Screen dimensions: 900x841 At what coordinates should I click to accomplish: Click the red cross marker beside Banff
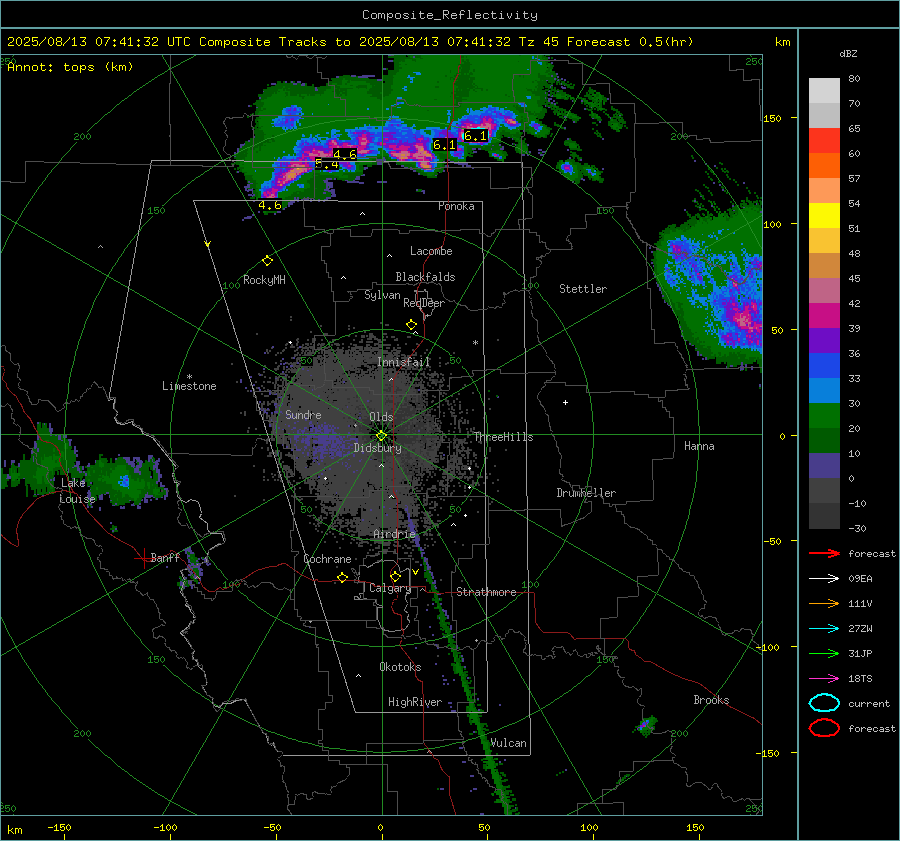tap(142, 558)
